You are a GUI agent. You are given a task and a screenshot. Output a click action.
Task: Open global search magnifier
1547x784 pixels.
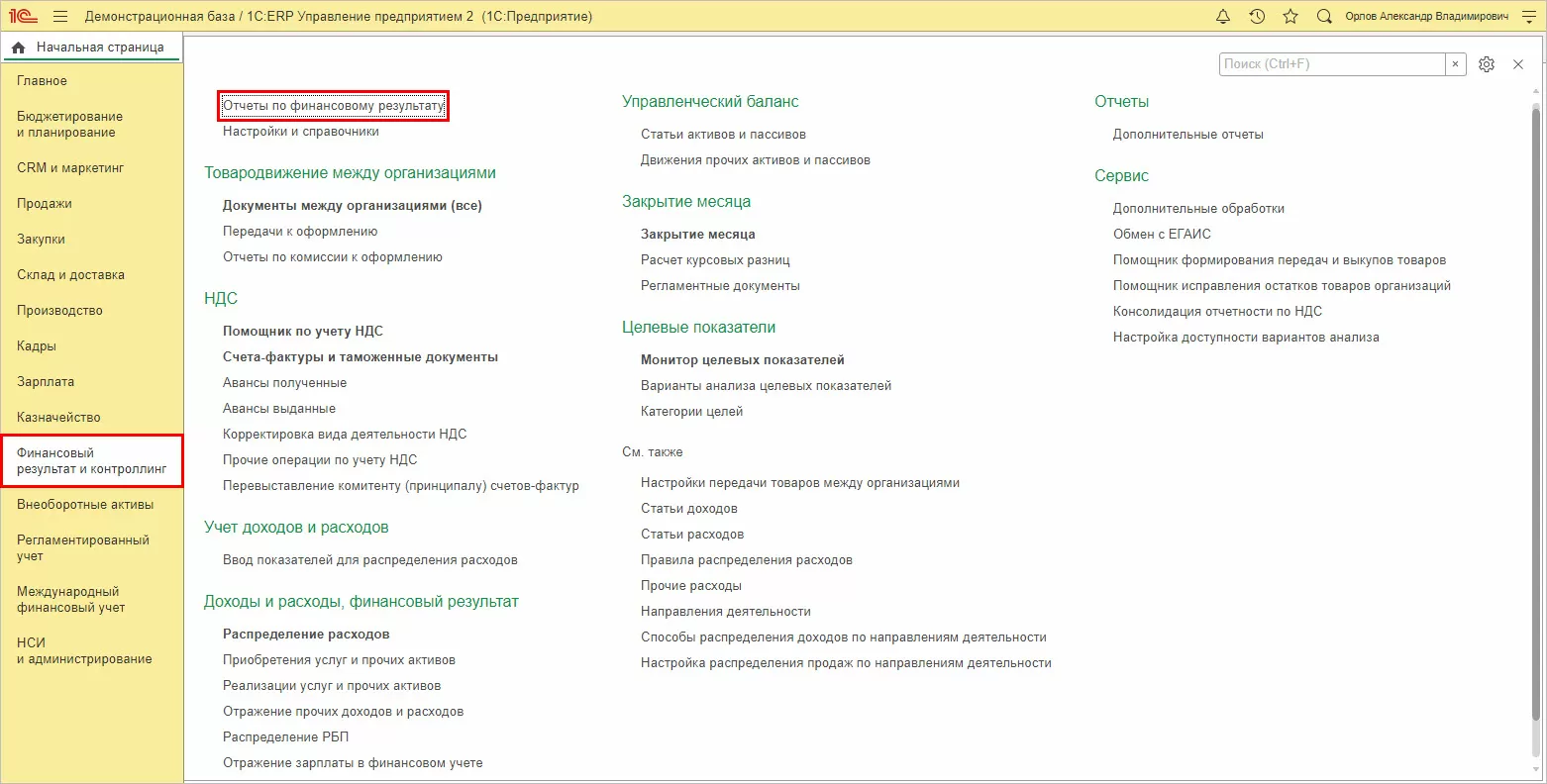tap(1324, 16)
